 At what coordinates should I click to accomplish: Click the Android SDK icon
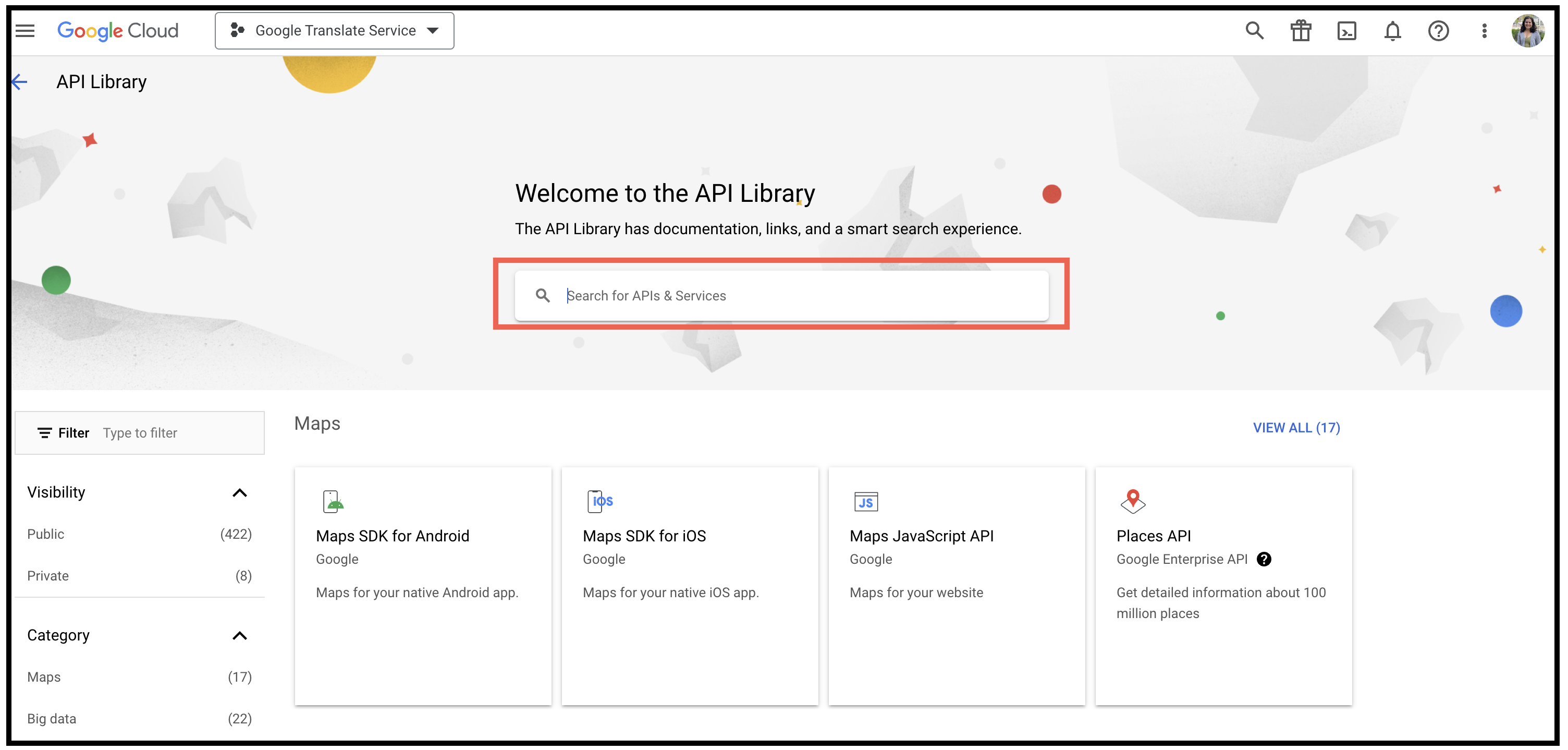point(333,501)
